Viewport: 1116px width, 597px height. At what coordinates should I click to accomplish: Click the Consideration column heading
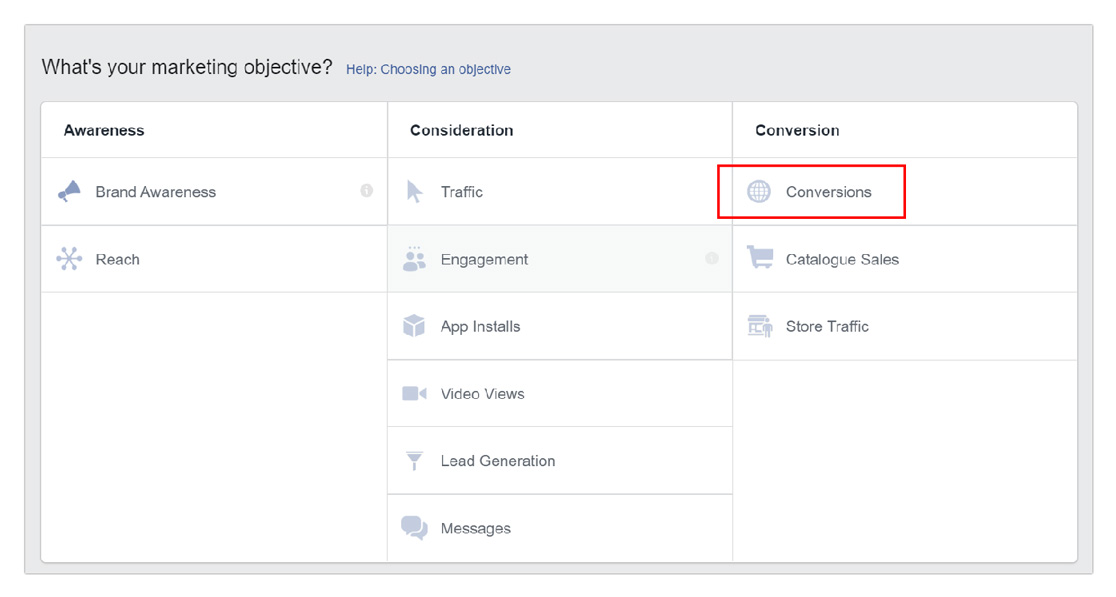tap(461, 130)
